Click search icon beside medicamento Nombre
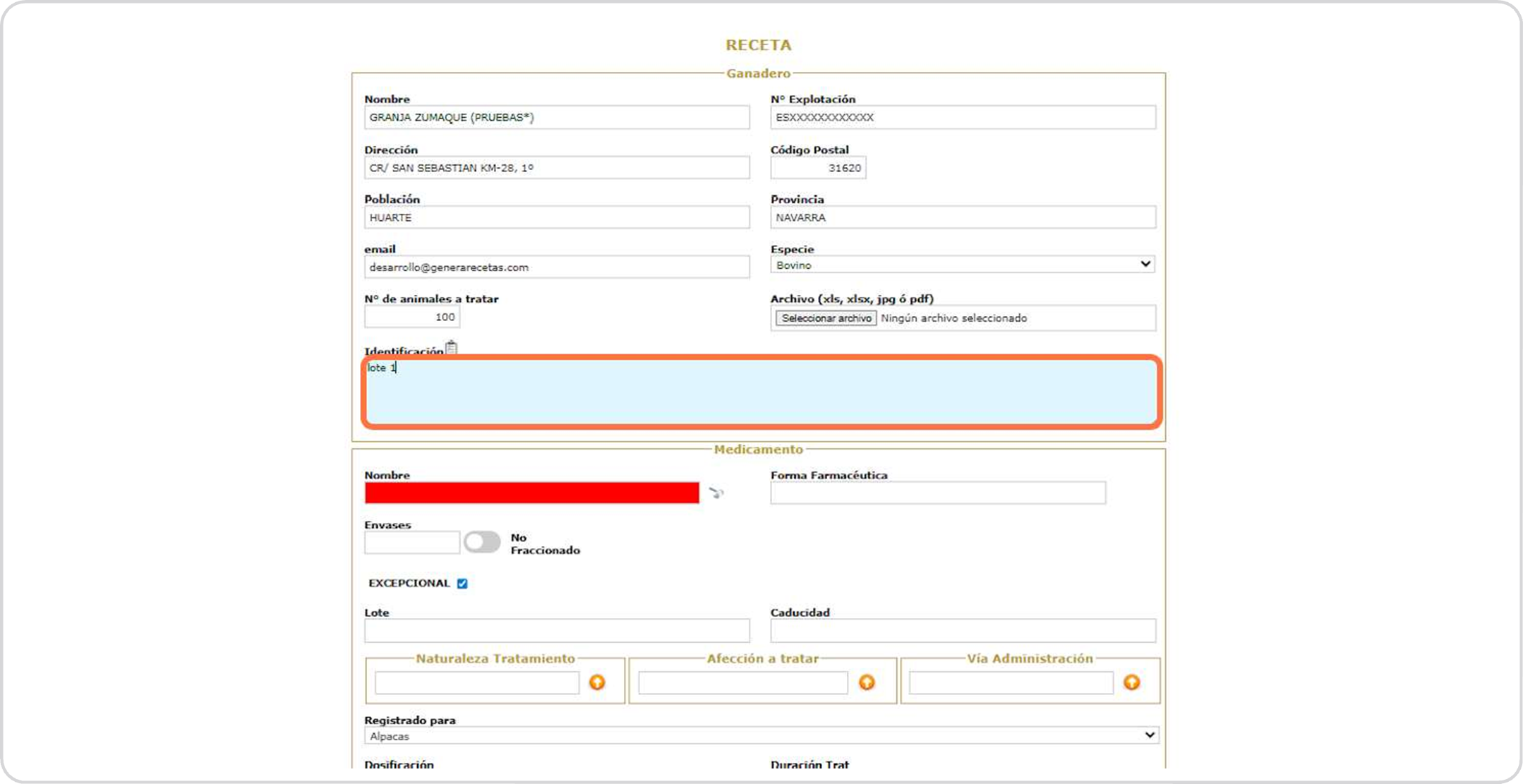The image size is (1523, 784). [716, 493]
